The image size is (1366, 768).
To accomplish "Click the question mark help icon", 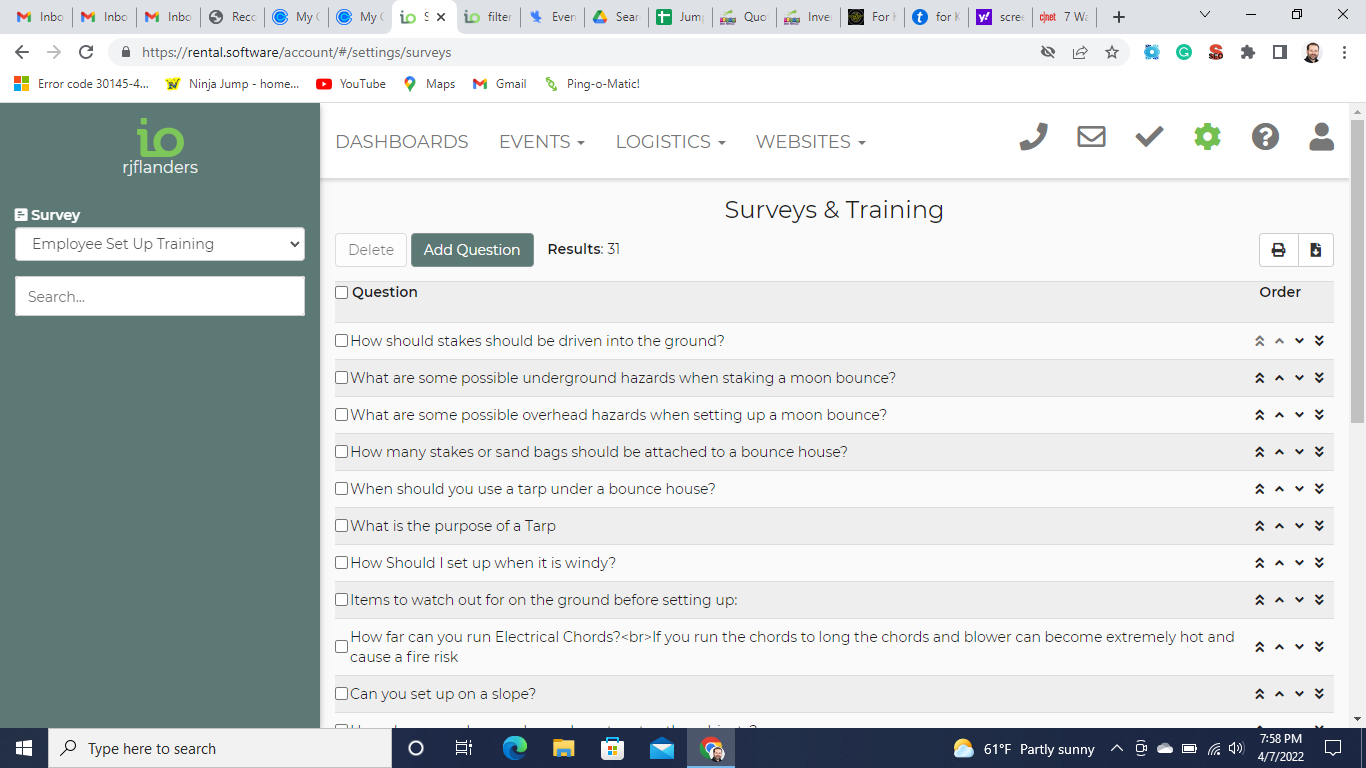I will [x=1265, y=137].
